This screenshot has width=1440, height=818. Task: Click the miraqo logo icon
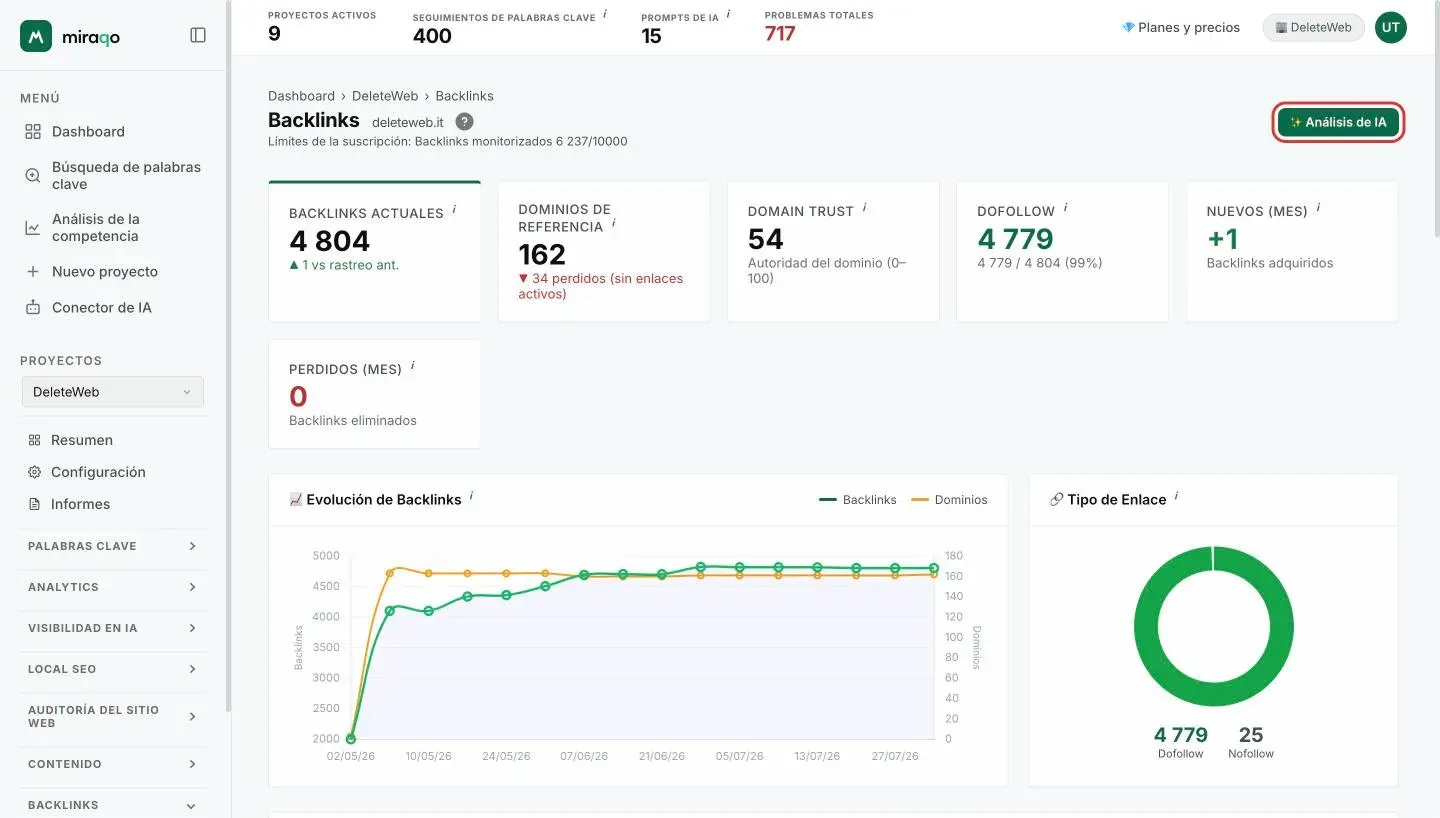pos(36,36)
